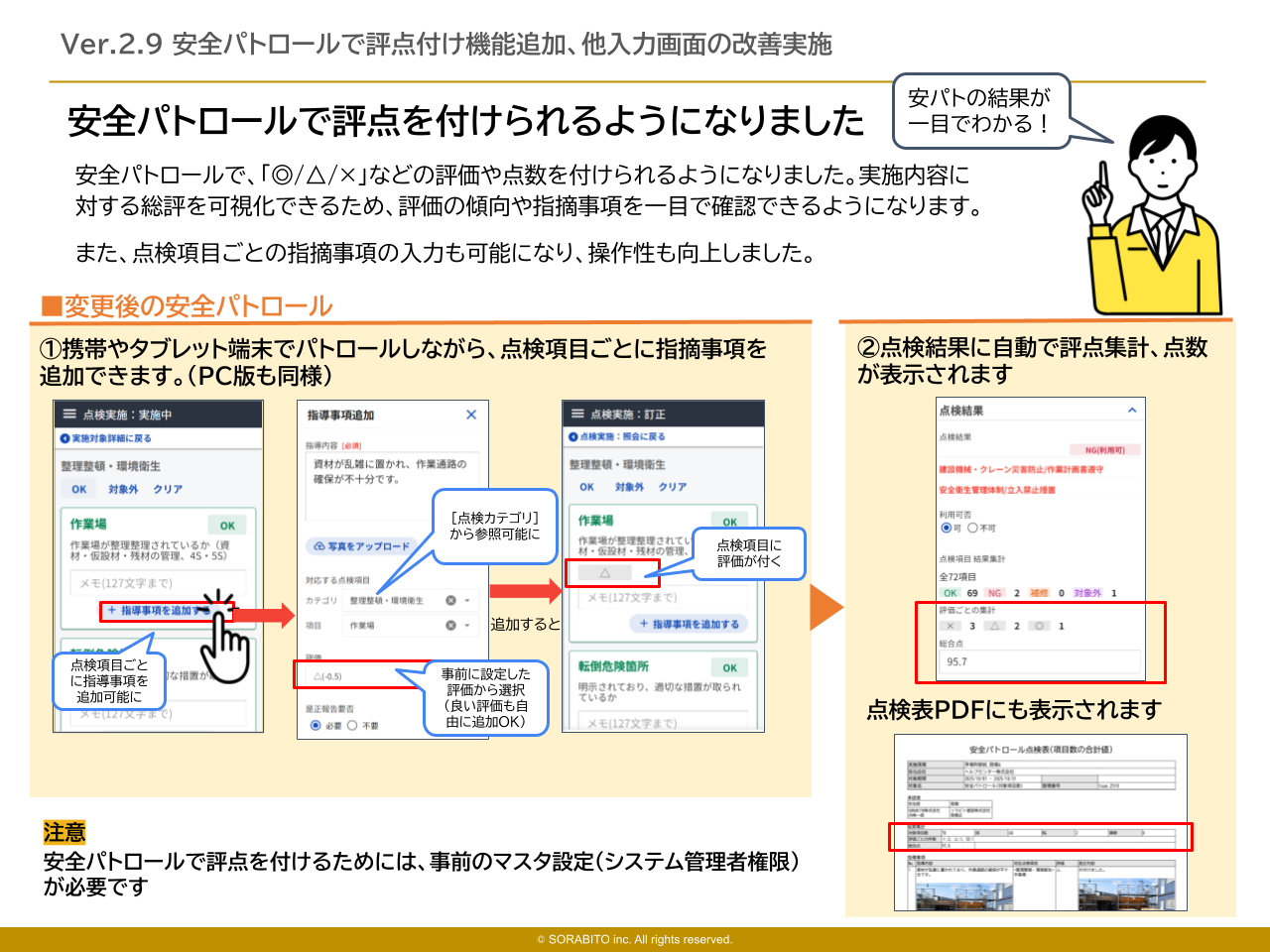The image size is (1270, 952).
Task: Collapse the 点検結果 panel chevron
Action: [1131, 411]
